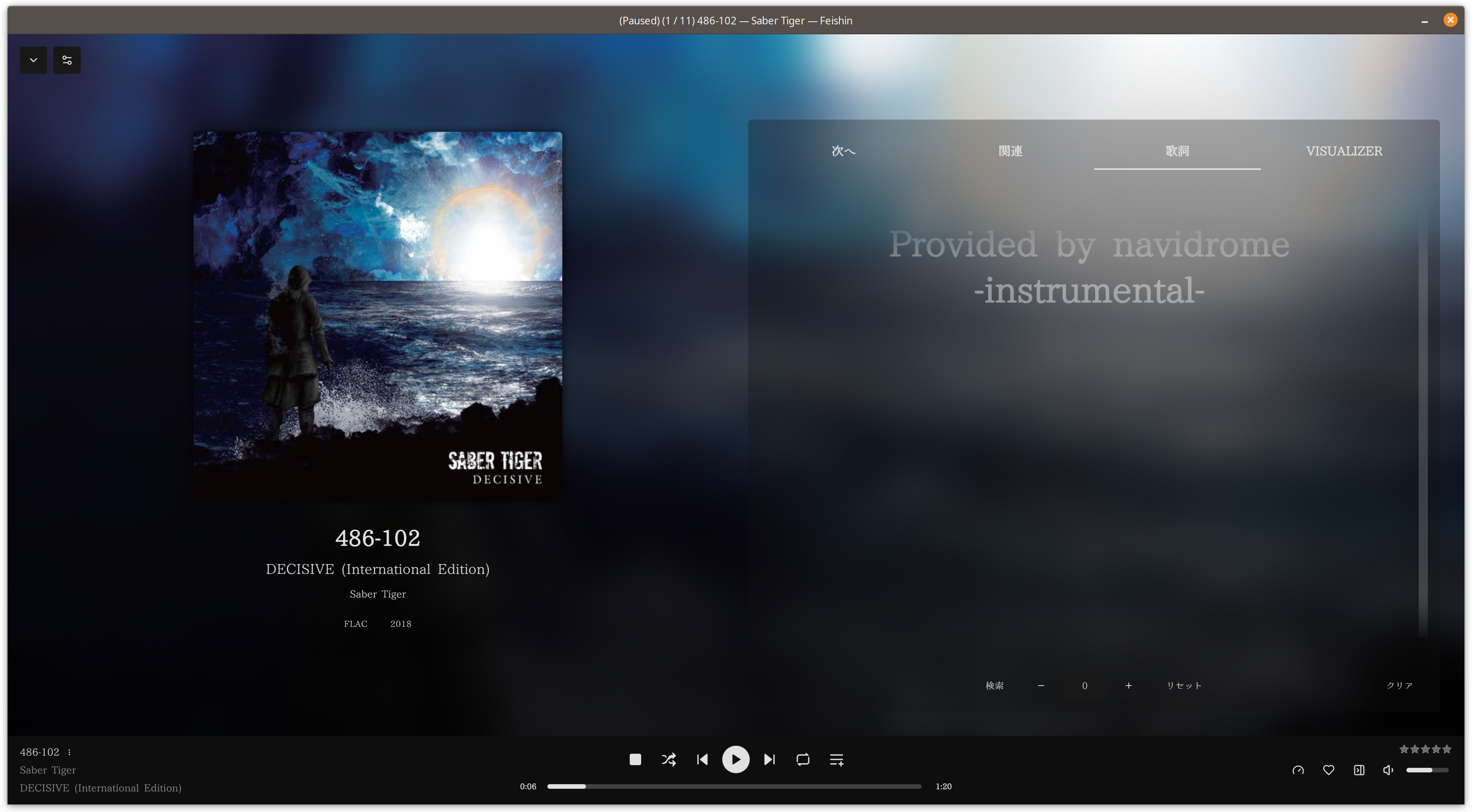Mute the volume with the speaker icon
1472x812 pixels.
[1388, 770]
